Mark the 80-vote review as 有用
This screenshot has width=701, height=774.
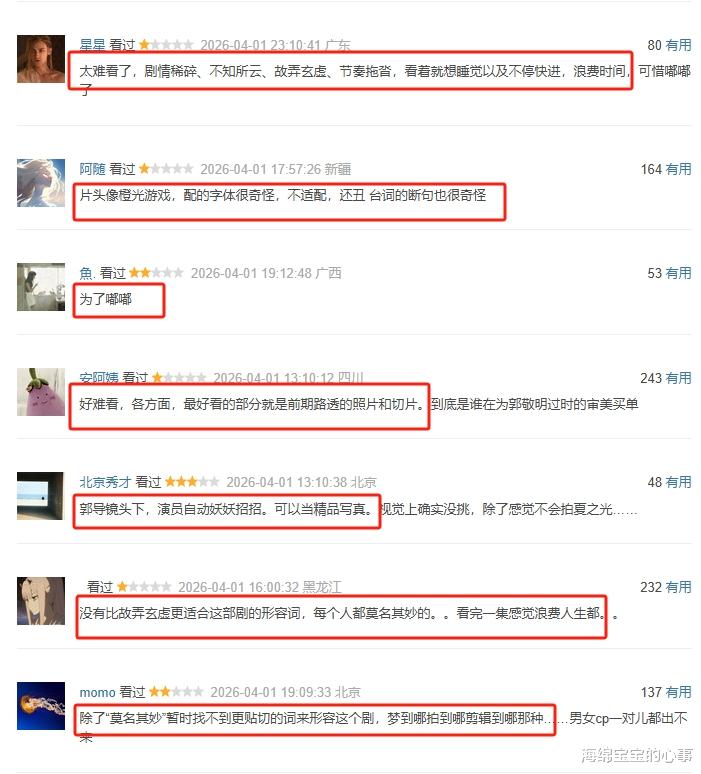(678, 45)
